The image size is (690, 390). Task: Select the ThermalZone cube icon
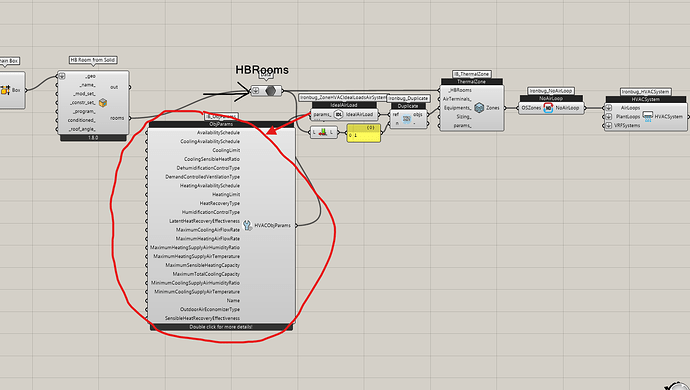(x=479, y=108)
